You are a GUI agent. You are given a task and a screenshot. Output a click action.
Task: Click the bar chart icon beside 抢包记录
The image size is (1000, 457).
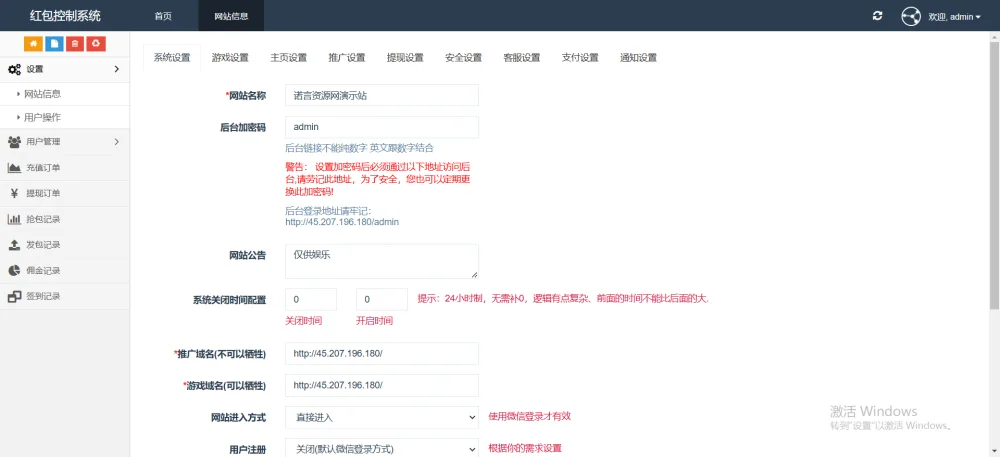coord(14,219)
